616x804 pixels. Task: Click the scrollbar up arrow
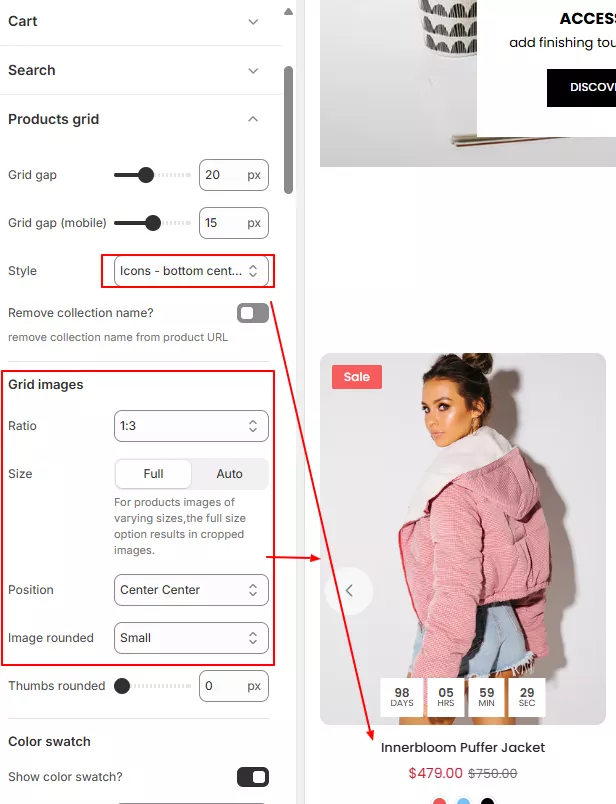(x=289, y=11)
